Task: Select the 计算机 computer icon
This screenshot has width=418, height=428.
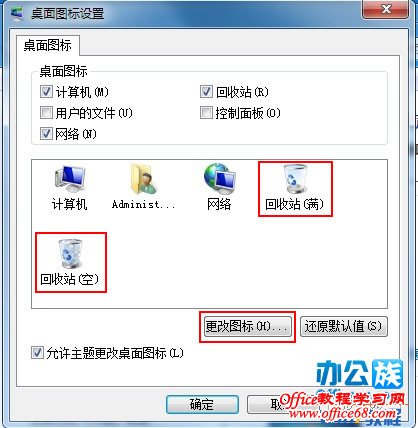Action: 70,187
